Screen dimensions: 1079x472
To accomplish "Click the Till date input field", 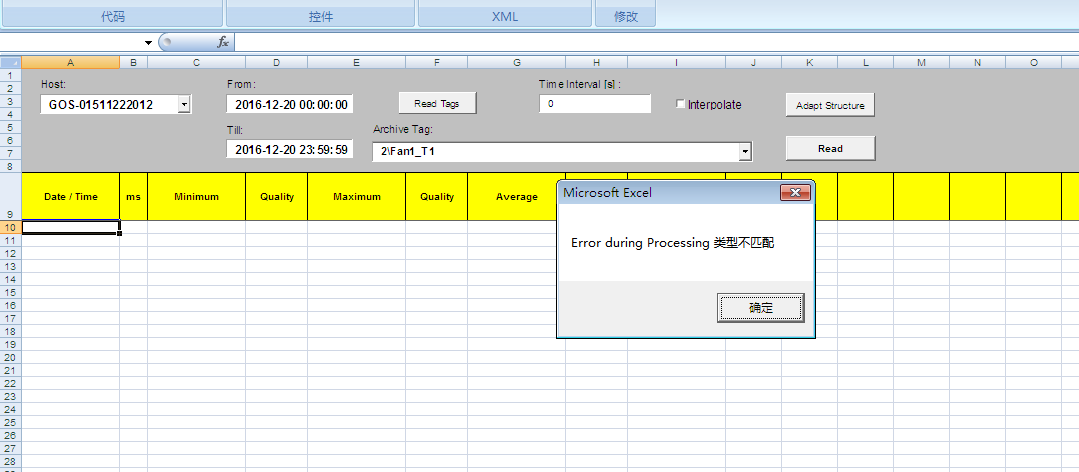I will coord(290,149).
